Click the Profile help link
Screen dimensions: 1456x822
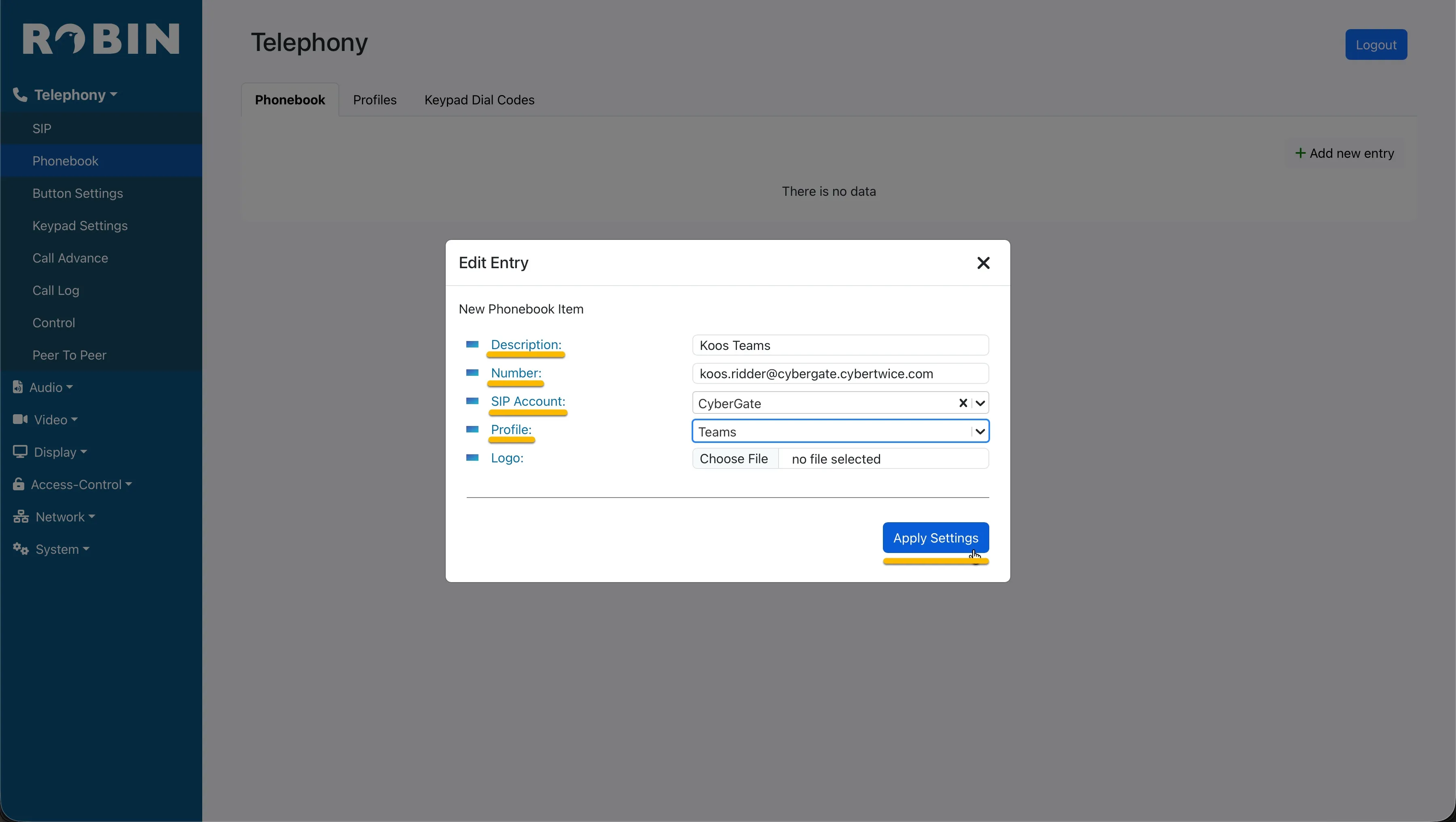511,429
